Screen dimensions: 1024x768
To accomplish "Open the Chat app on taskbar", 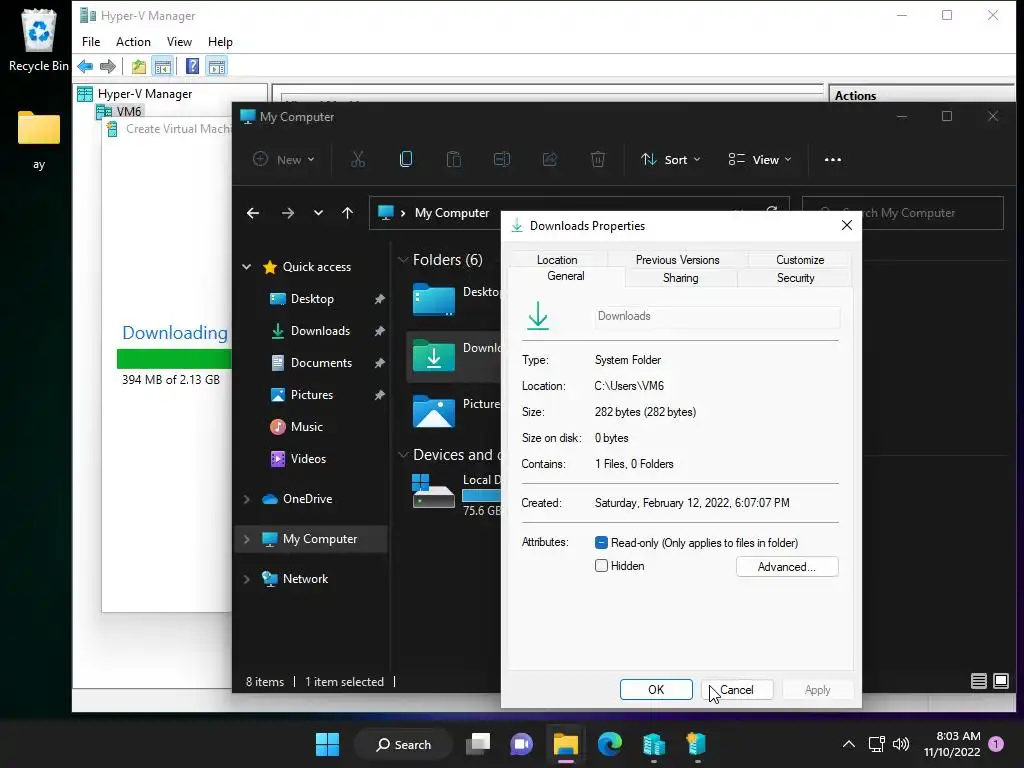I will [521, 744].
